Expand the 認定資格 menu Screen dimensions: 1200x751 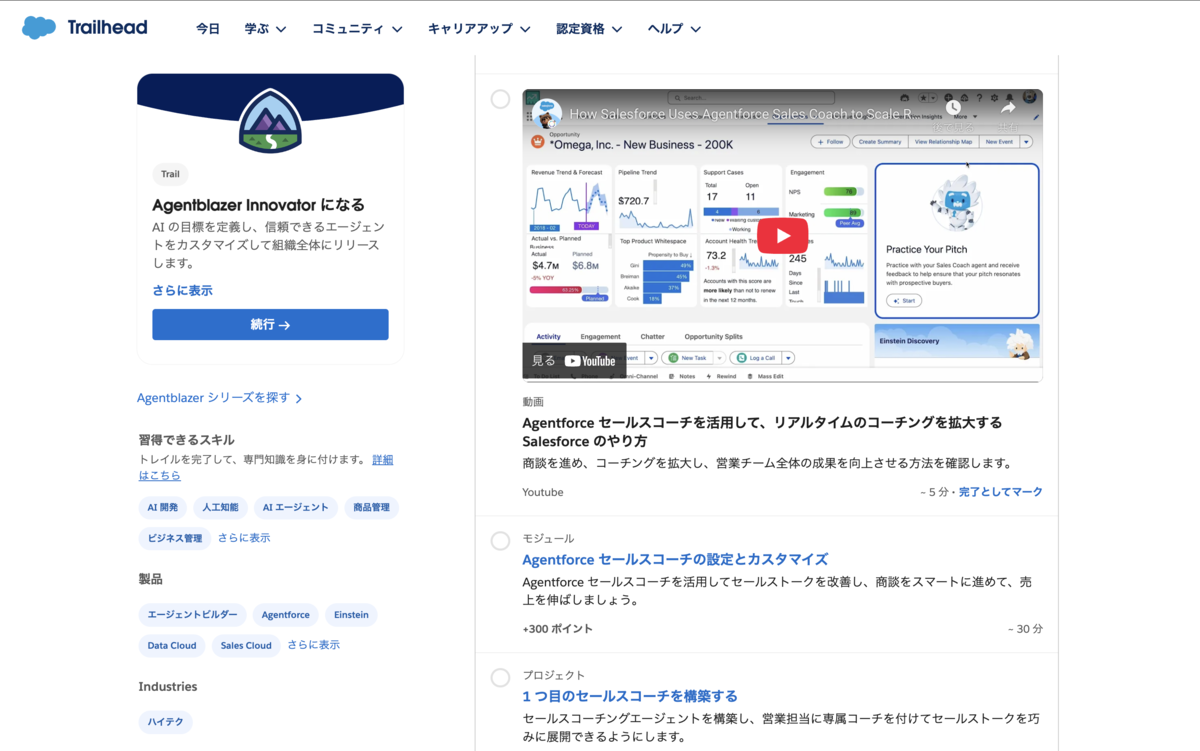(x=589, y=29)
